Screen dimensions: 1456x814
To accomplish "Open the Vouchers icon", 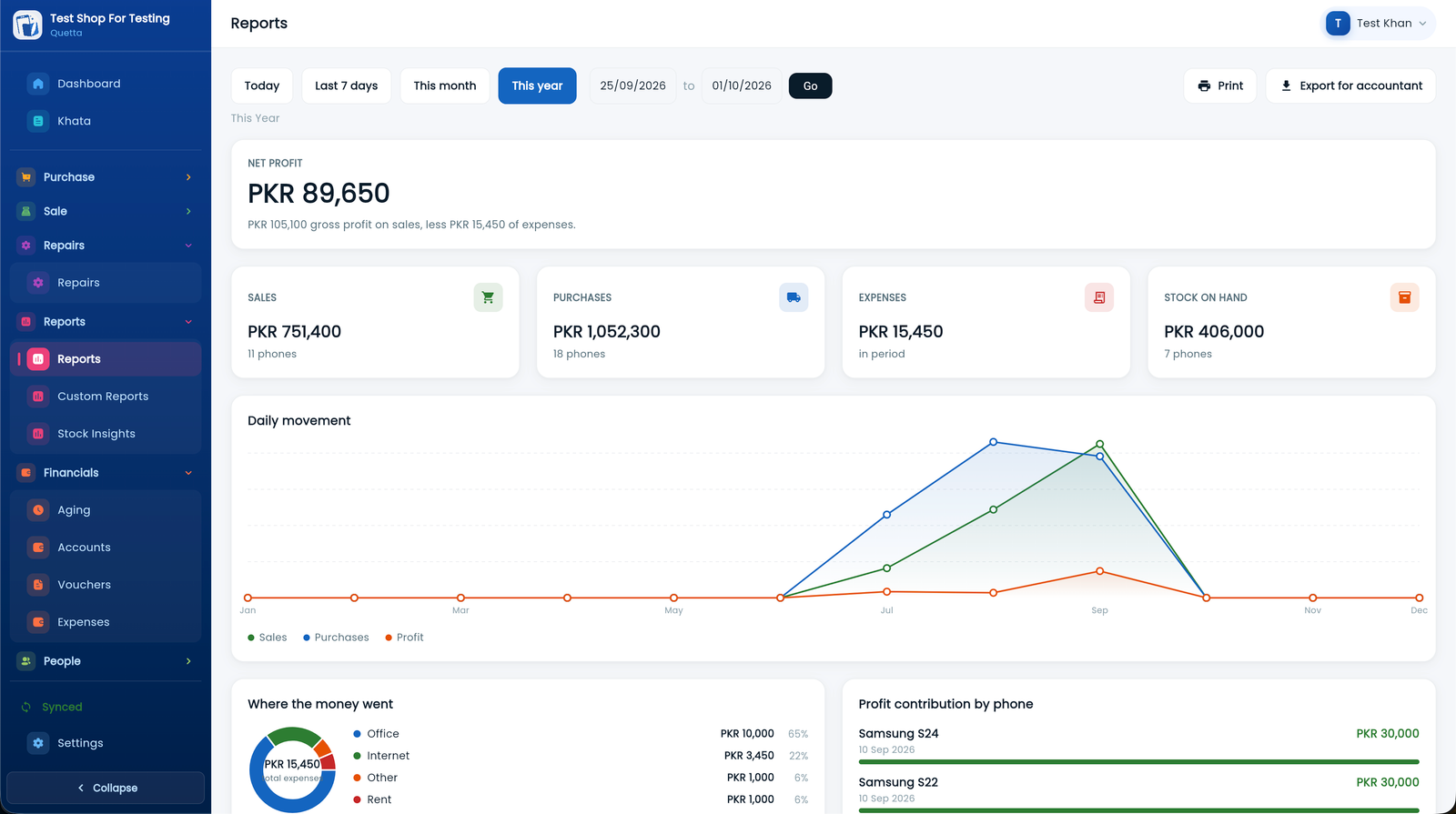I will tap(38, 585).
